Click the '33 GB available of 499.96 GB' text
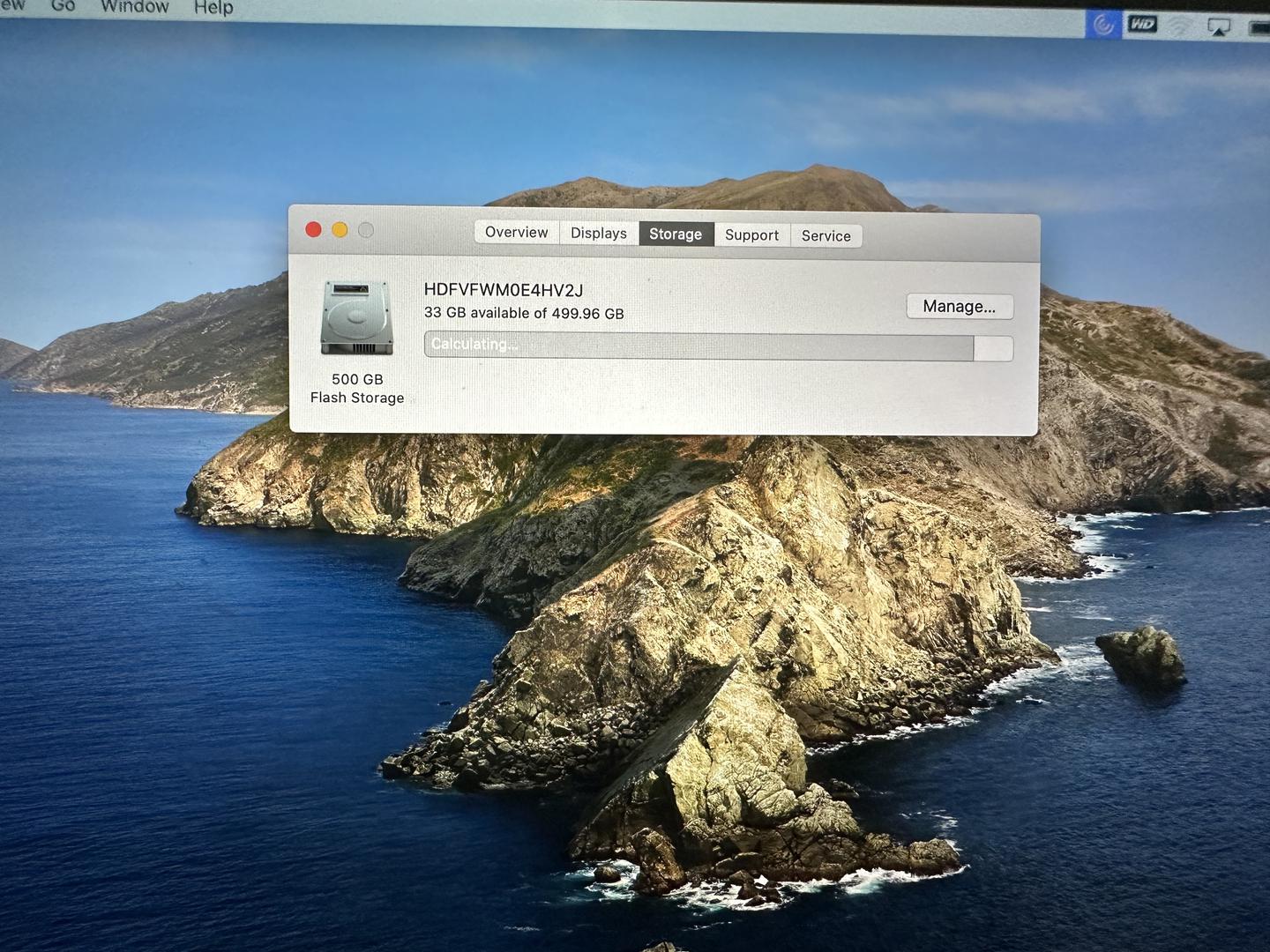 pos(524,313)
